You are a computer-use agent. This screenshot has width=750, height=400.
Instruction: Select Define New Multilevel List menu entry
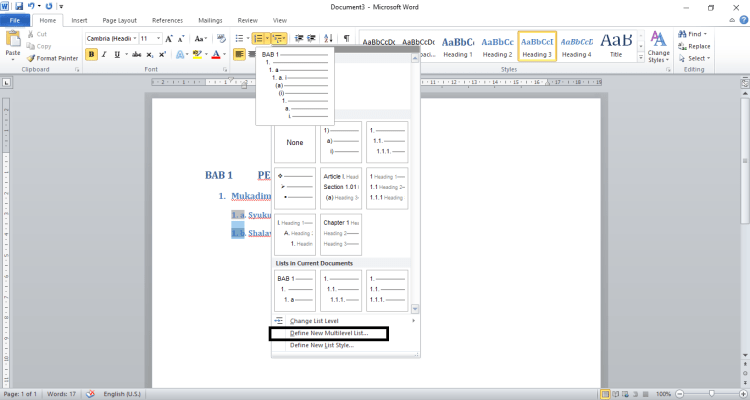328,333
